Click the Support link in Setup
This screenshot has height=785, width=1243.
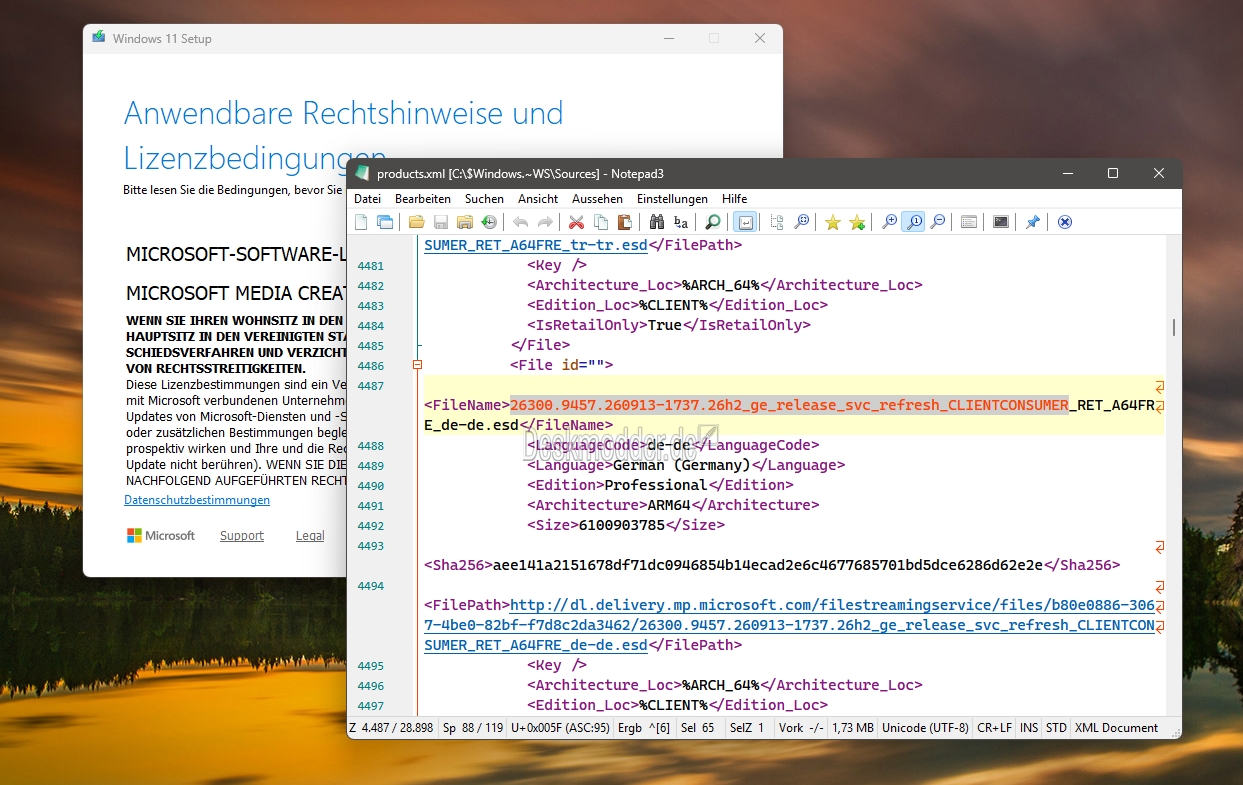242,536
